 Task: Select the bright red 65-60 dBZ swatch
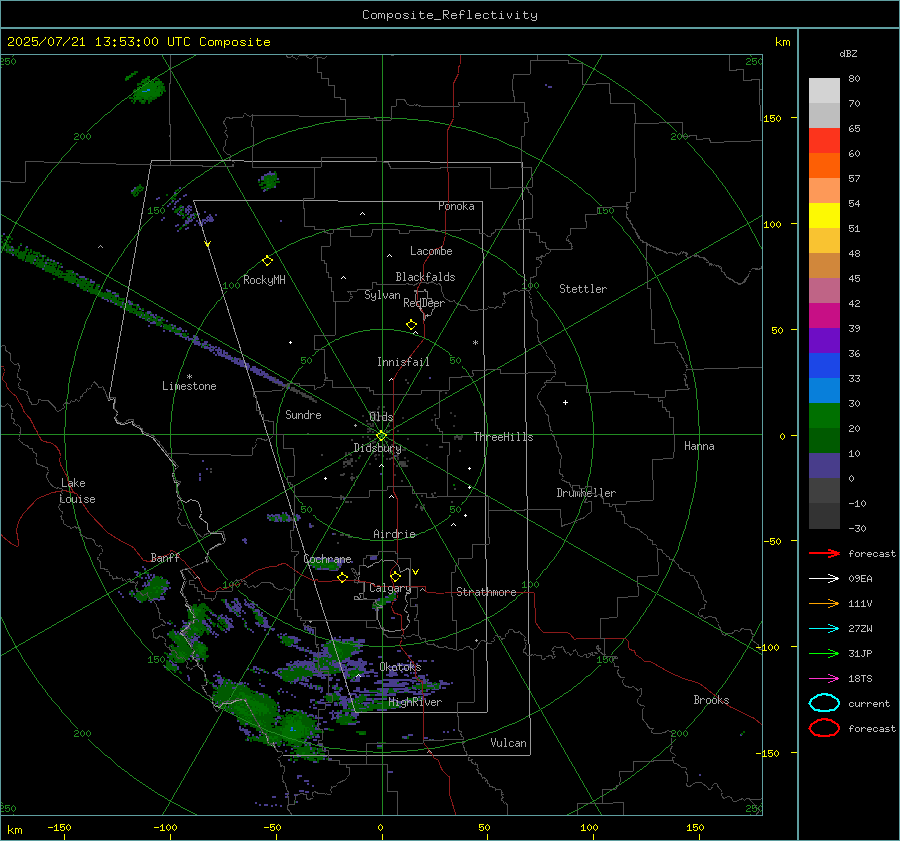point(824,141)
